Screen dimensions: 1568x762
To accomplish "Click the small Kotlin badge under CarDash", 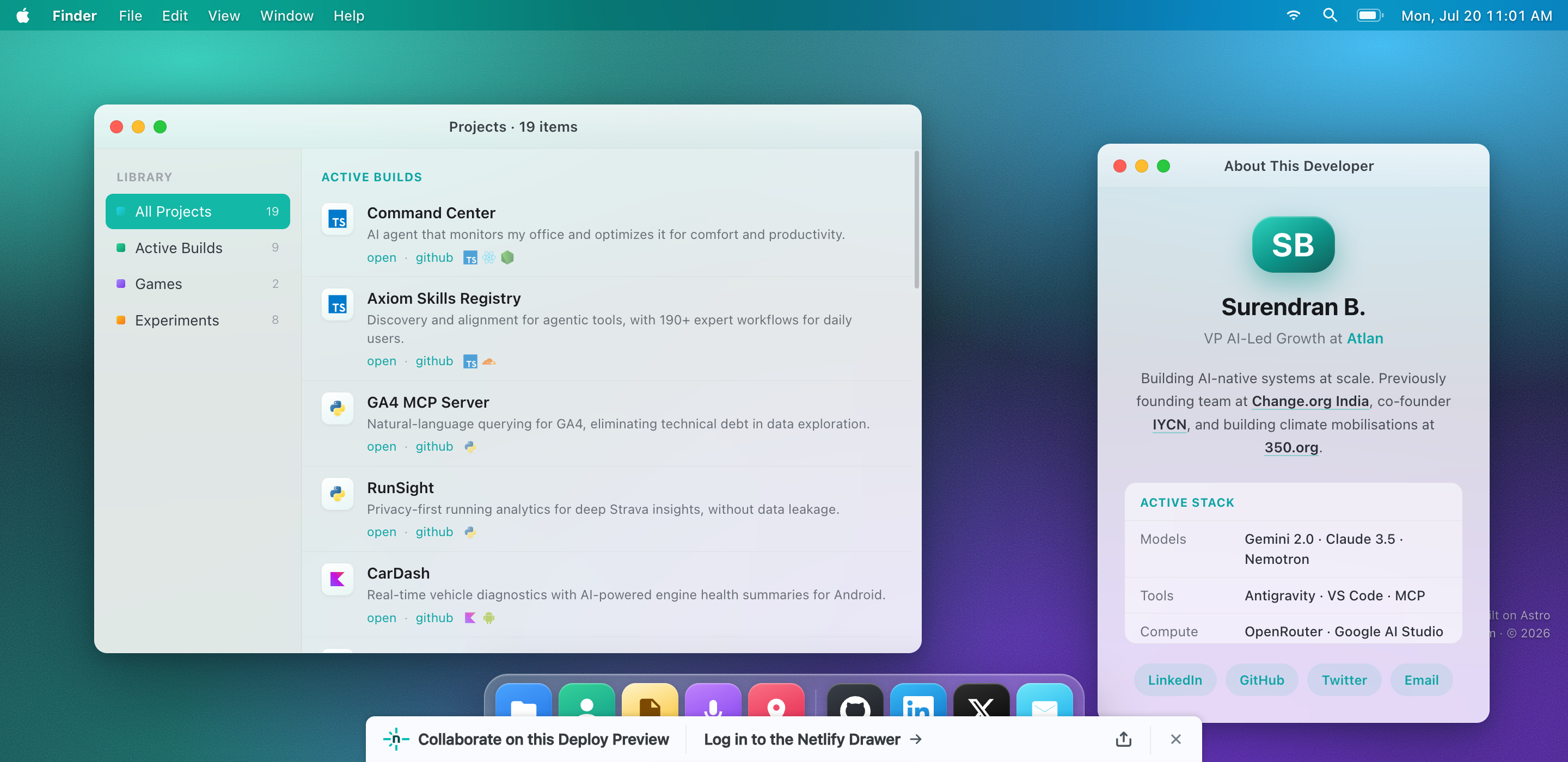I will tap(470, 618).
